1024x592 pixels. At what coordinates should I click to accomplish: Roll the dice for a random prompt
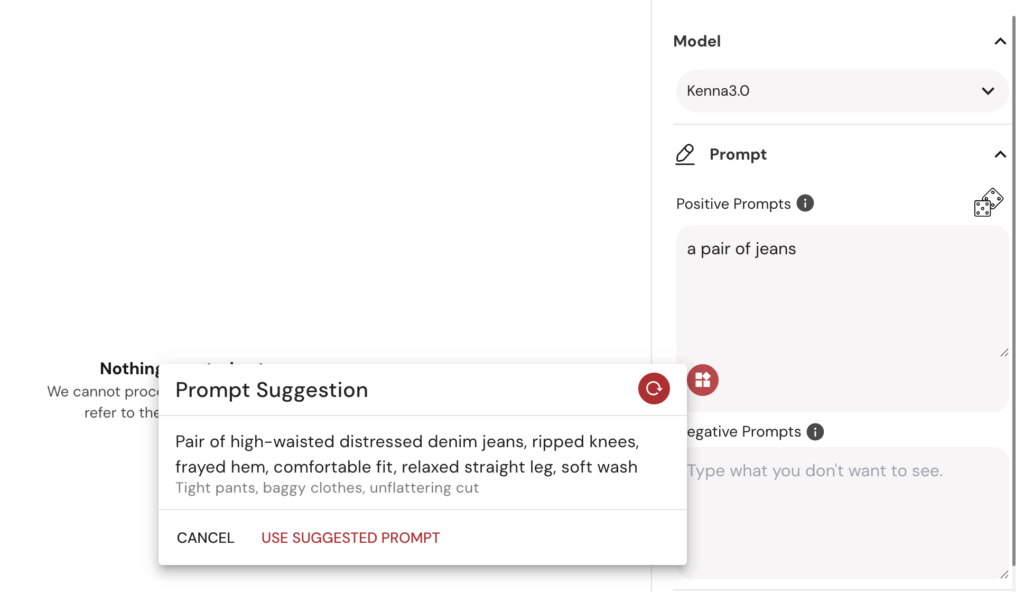[988, 203]
